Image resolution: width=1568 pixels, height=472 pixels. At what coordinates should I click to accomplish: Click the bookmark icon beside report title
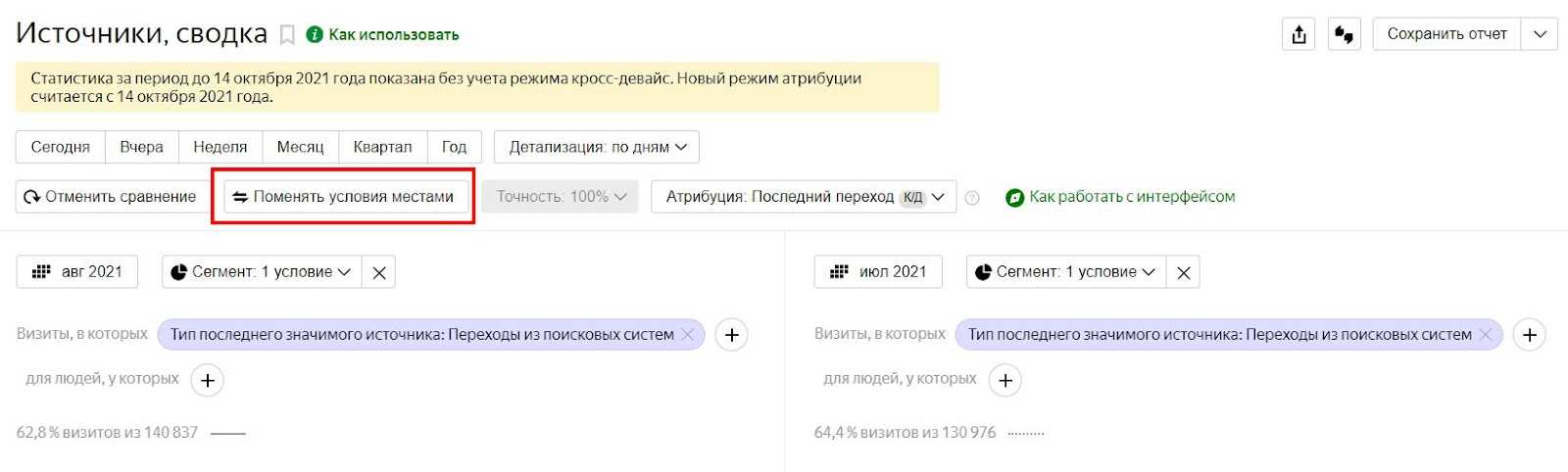[287, 35]
